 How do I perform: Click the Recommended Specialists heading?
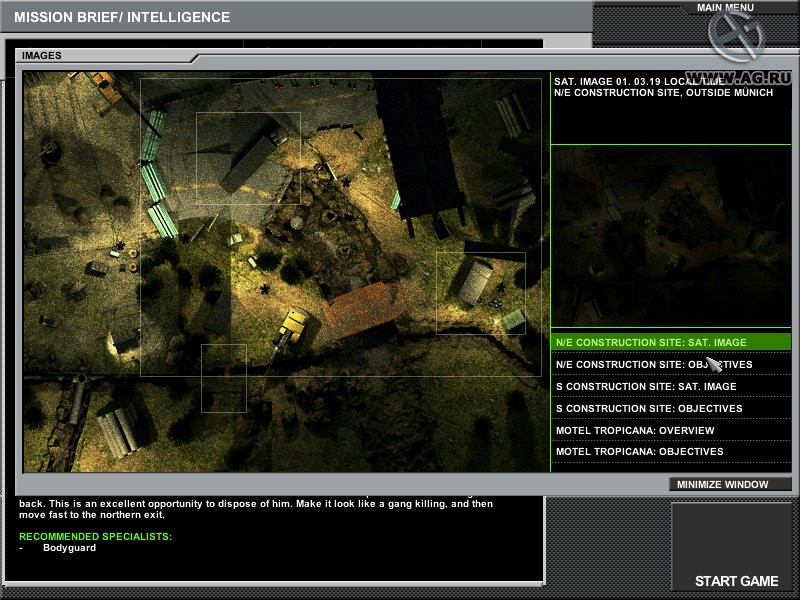point(95,536)
